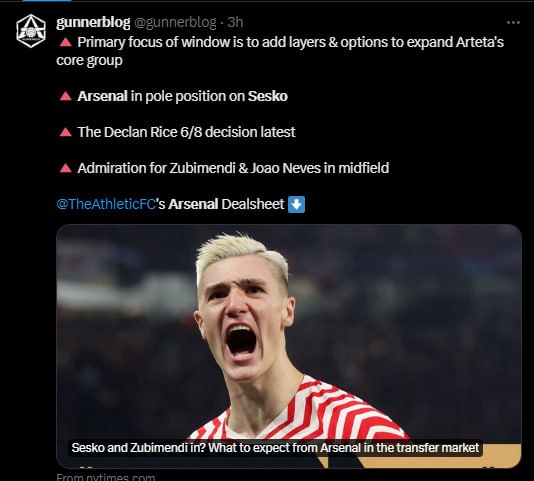Click the @gunnerblog handle
Image resolution: width=534 pixels, height=481 pixels.
coord(175,22)
